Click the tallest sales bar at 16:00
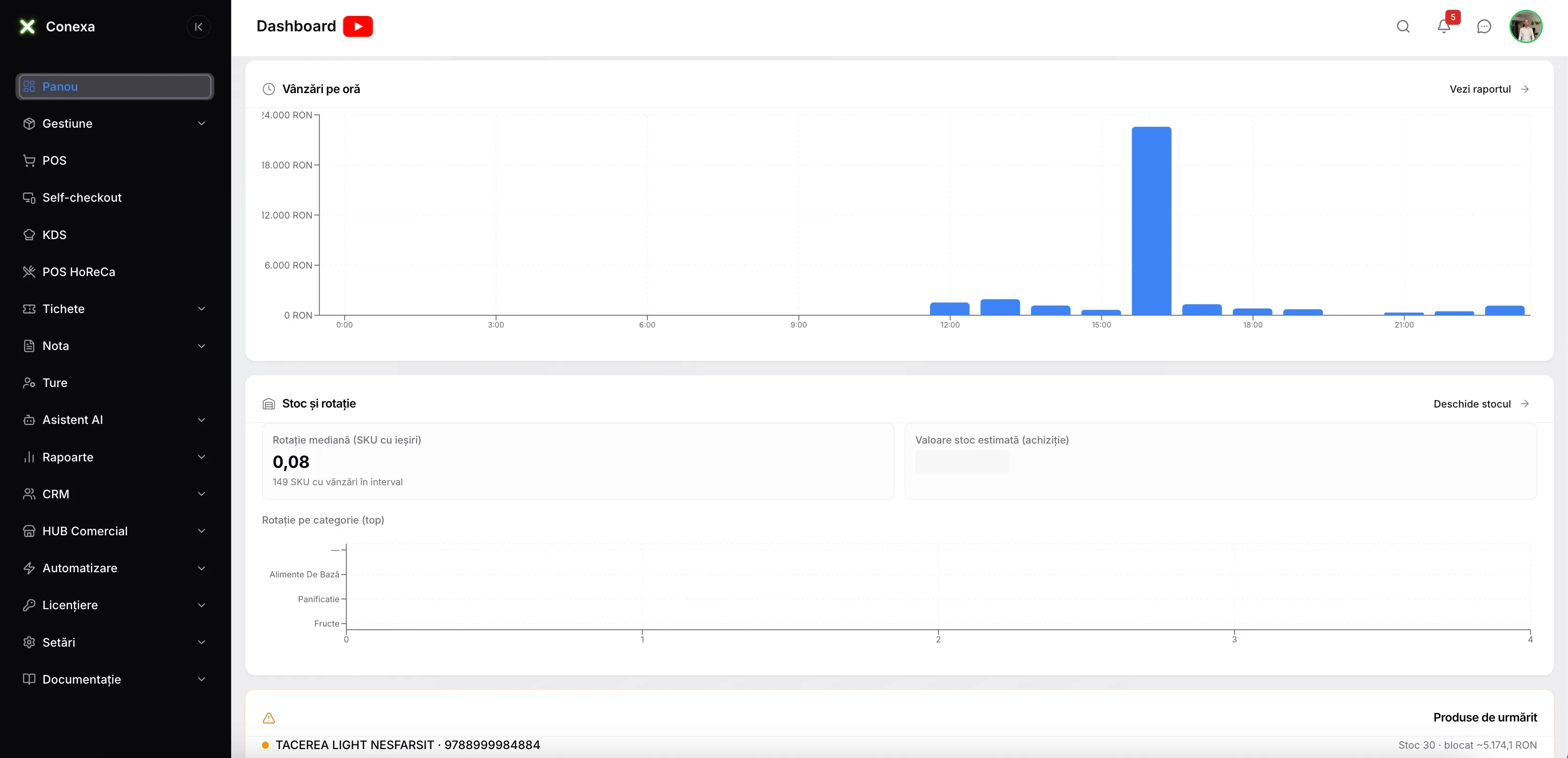 [x=1151, y=221]
